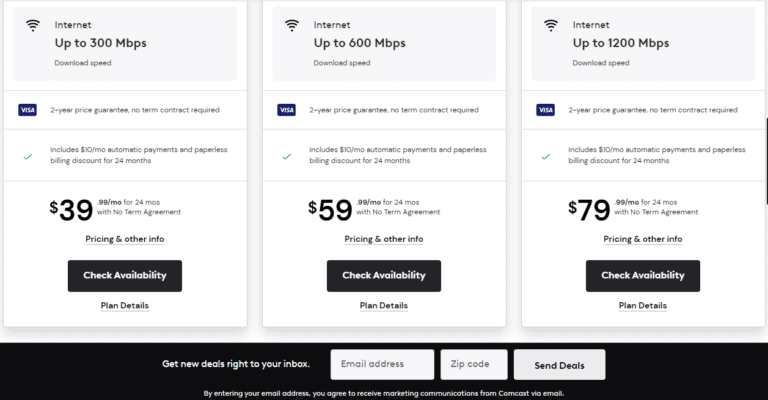
Task: Focus the Zip code field
Action: click(474, 364)
